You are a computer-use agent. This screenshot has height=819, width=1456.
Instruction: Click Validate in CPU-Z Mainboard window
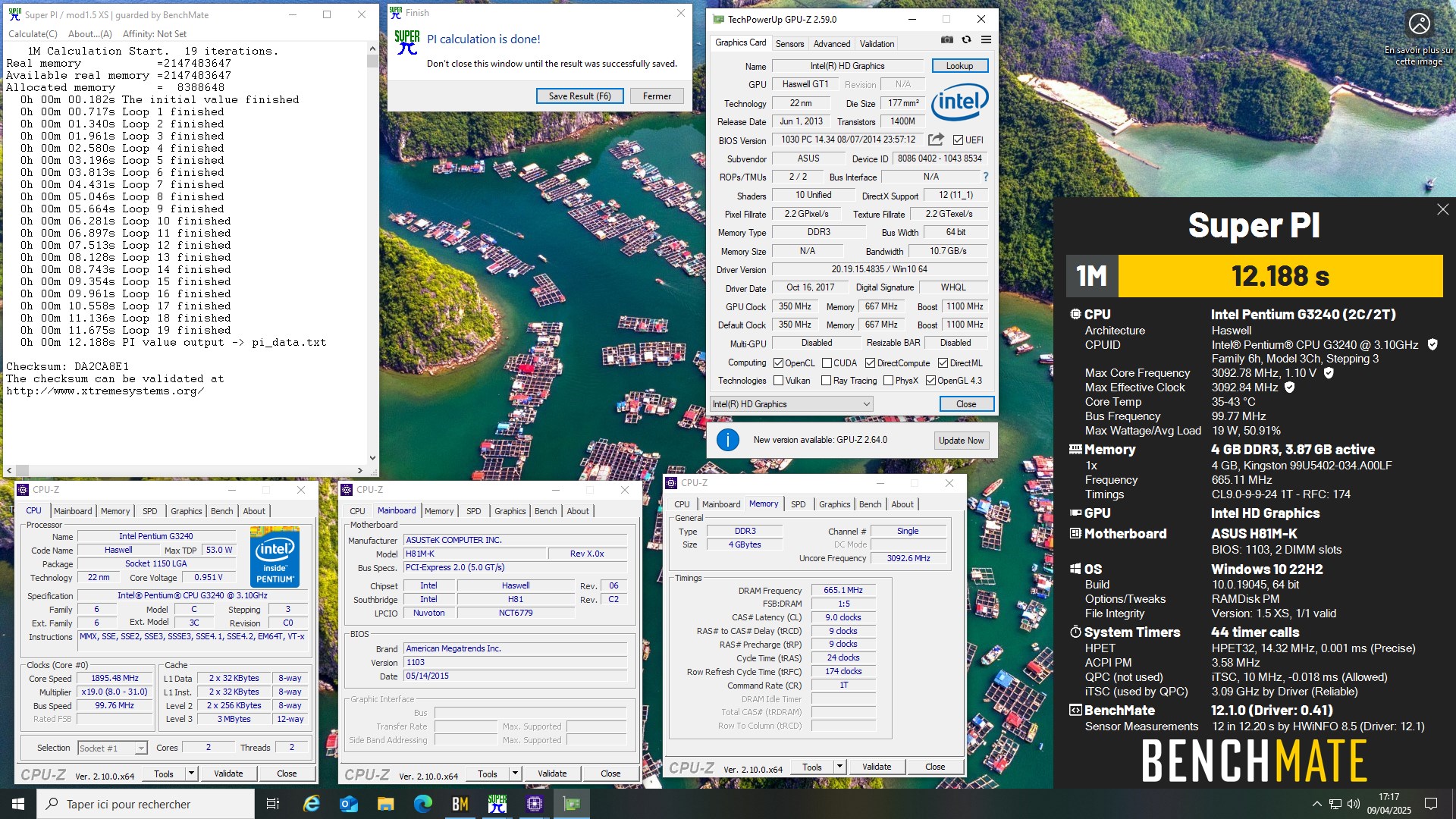[x=552, y=773]
